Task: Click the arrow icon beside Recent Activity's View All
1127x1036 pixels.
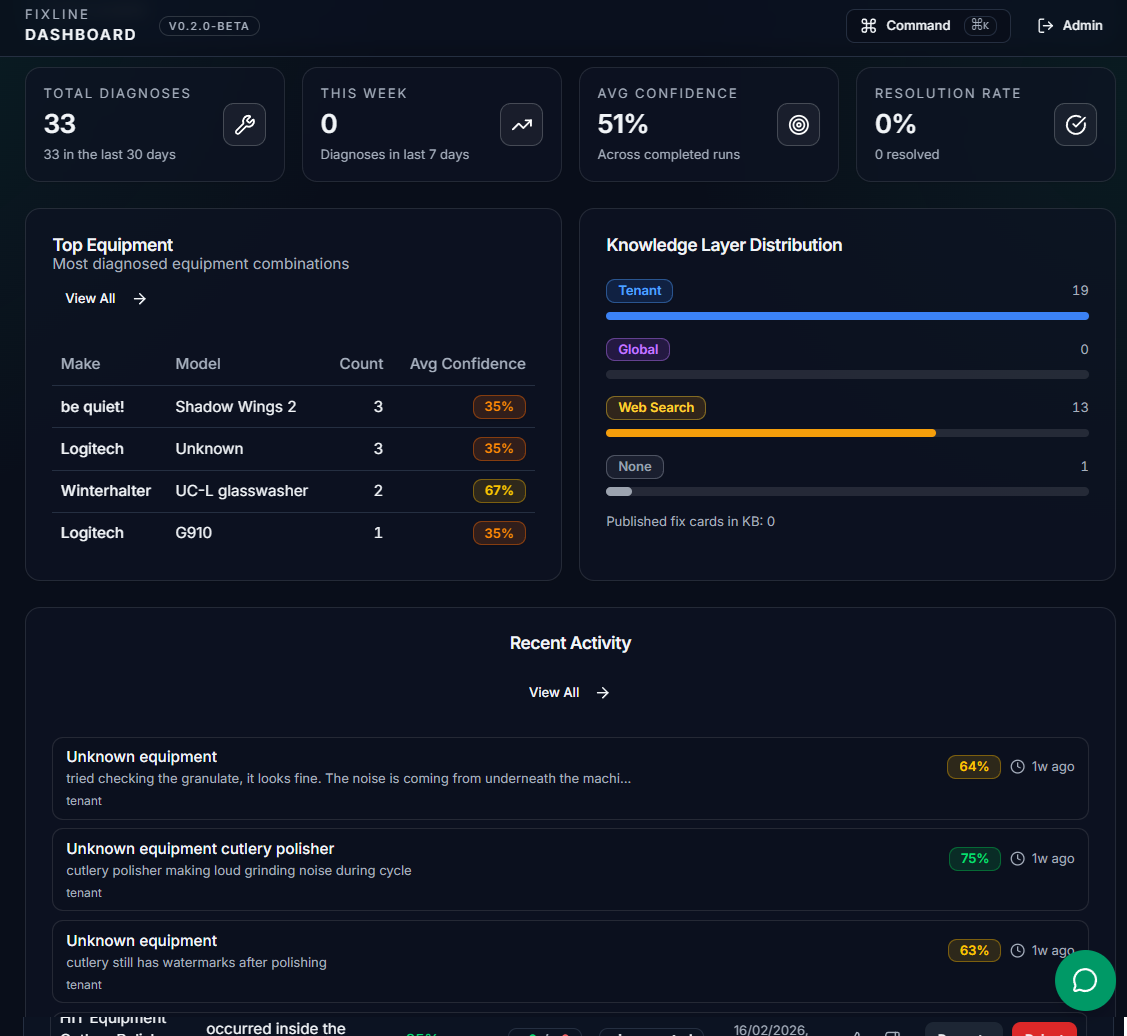Action: coord(602,692)
